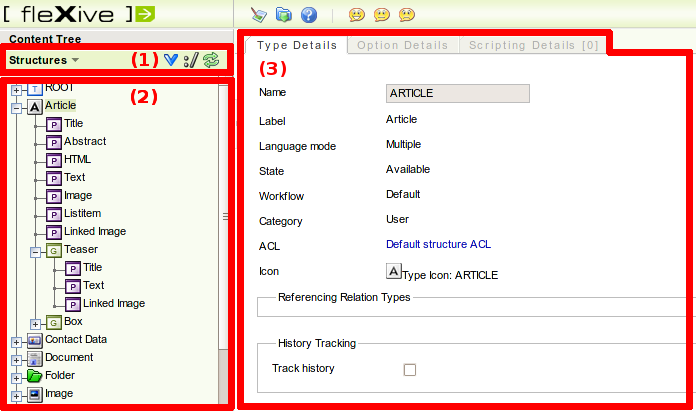Open the Default structure ACL link
This screenshot has height=411, width=696.
coord(439,244)
